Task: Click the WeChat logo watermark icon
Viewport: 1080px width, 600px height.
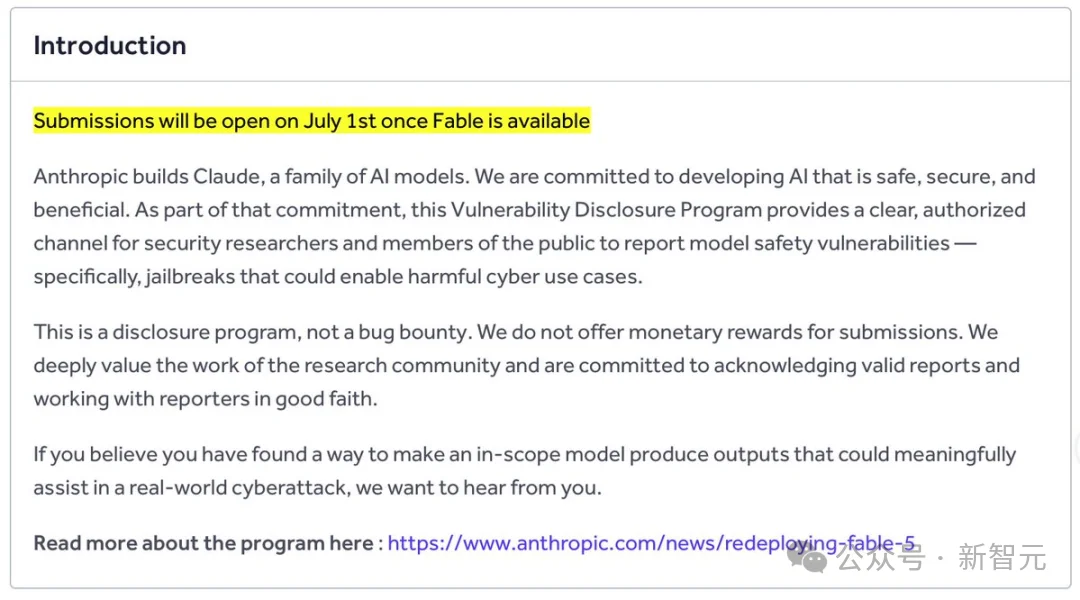Action: pos(807,557)
